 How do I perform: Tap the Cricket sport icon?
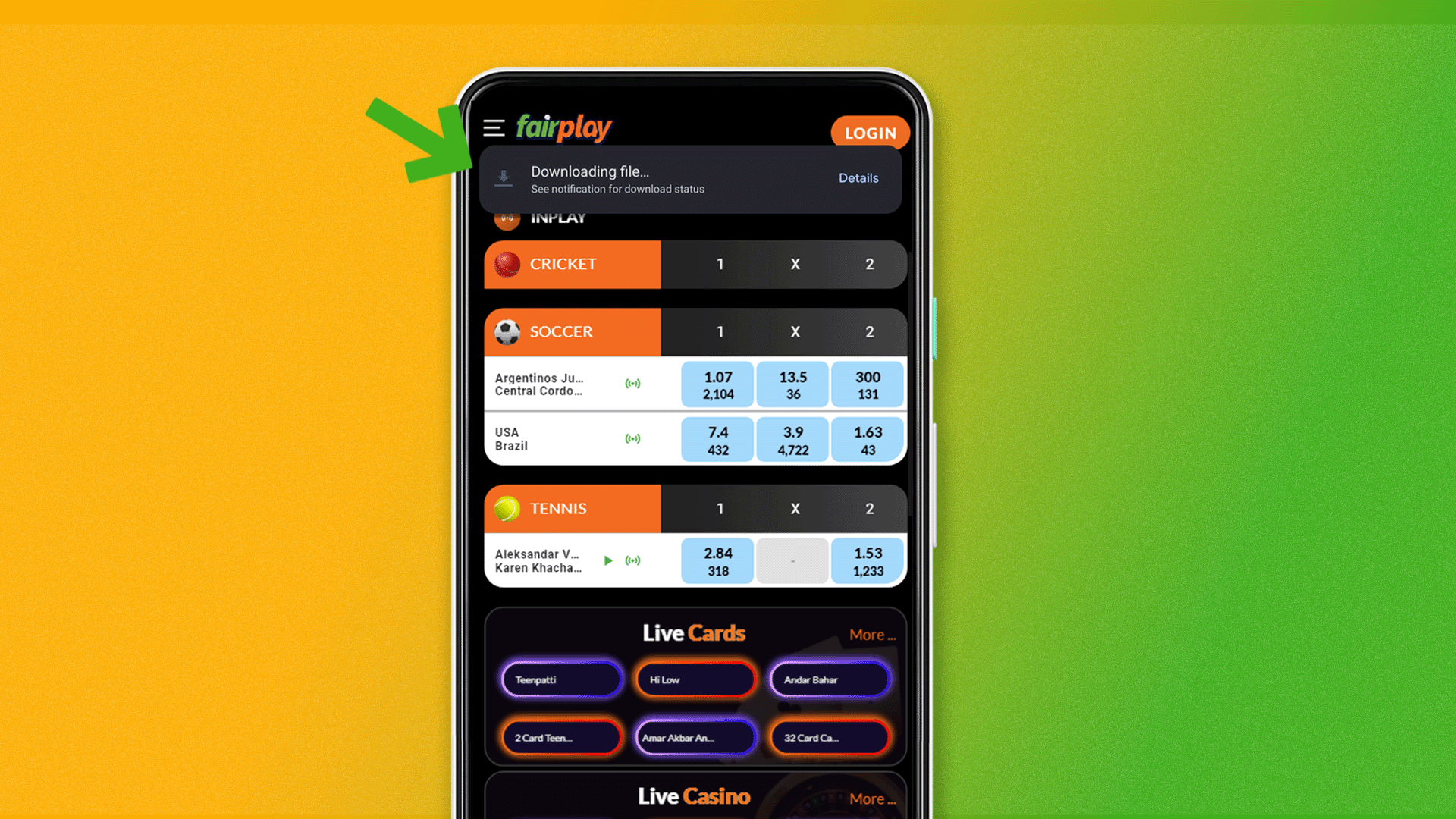(509, 264)
